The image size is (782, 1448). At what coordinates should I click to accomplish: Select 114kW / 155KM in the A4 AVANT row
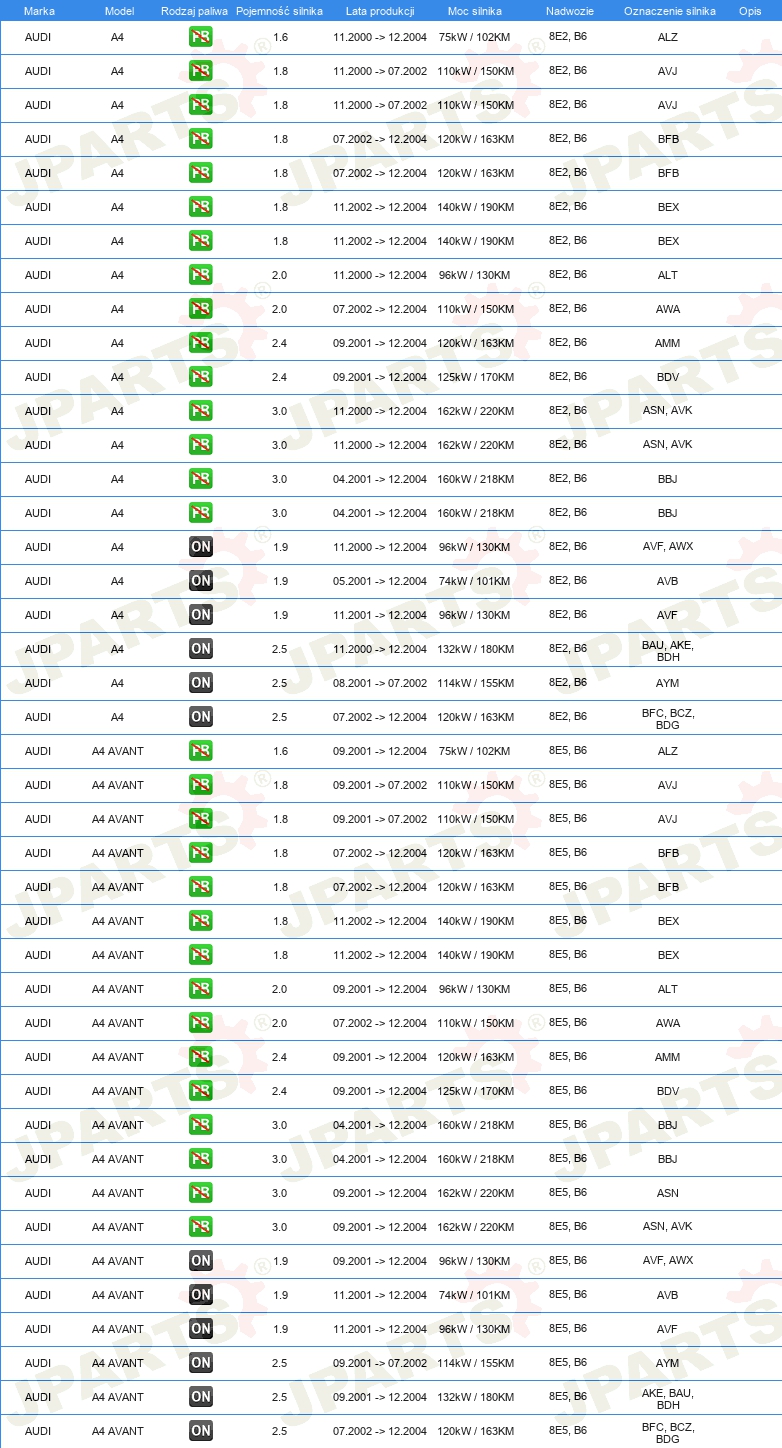click(475, 1363)
